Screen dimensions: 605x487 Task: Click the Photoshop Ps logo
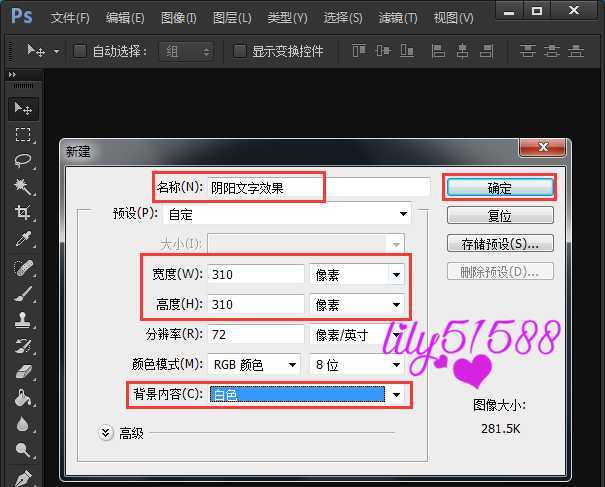22,17
